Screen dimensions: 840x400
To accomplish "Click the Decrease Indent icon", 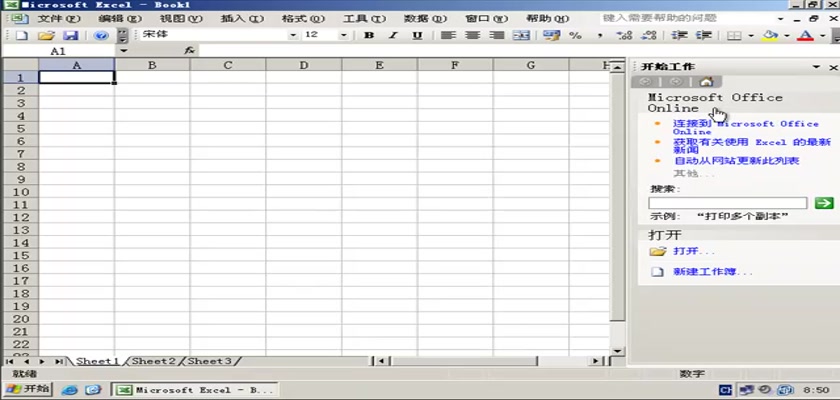I will click(679, 35).
